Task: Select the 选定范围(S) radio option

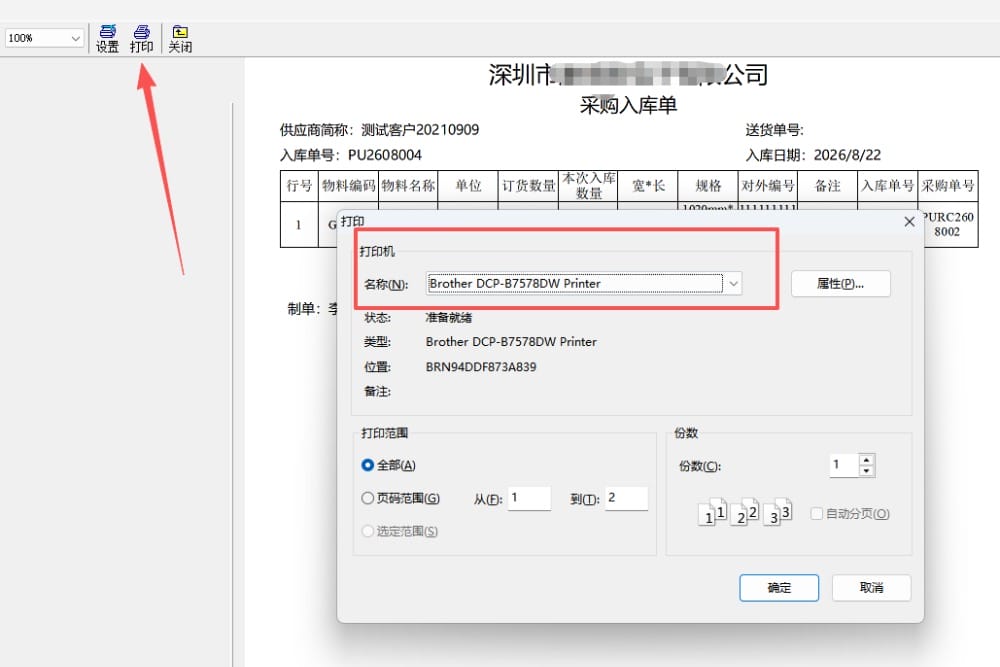Action: (367, 531)
